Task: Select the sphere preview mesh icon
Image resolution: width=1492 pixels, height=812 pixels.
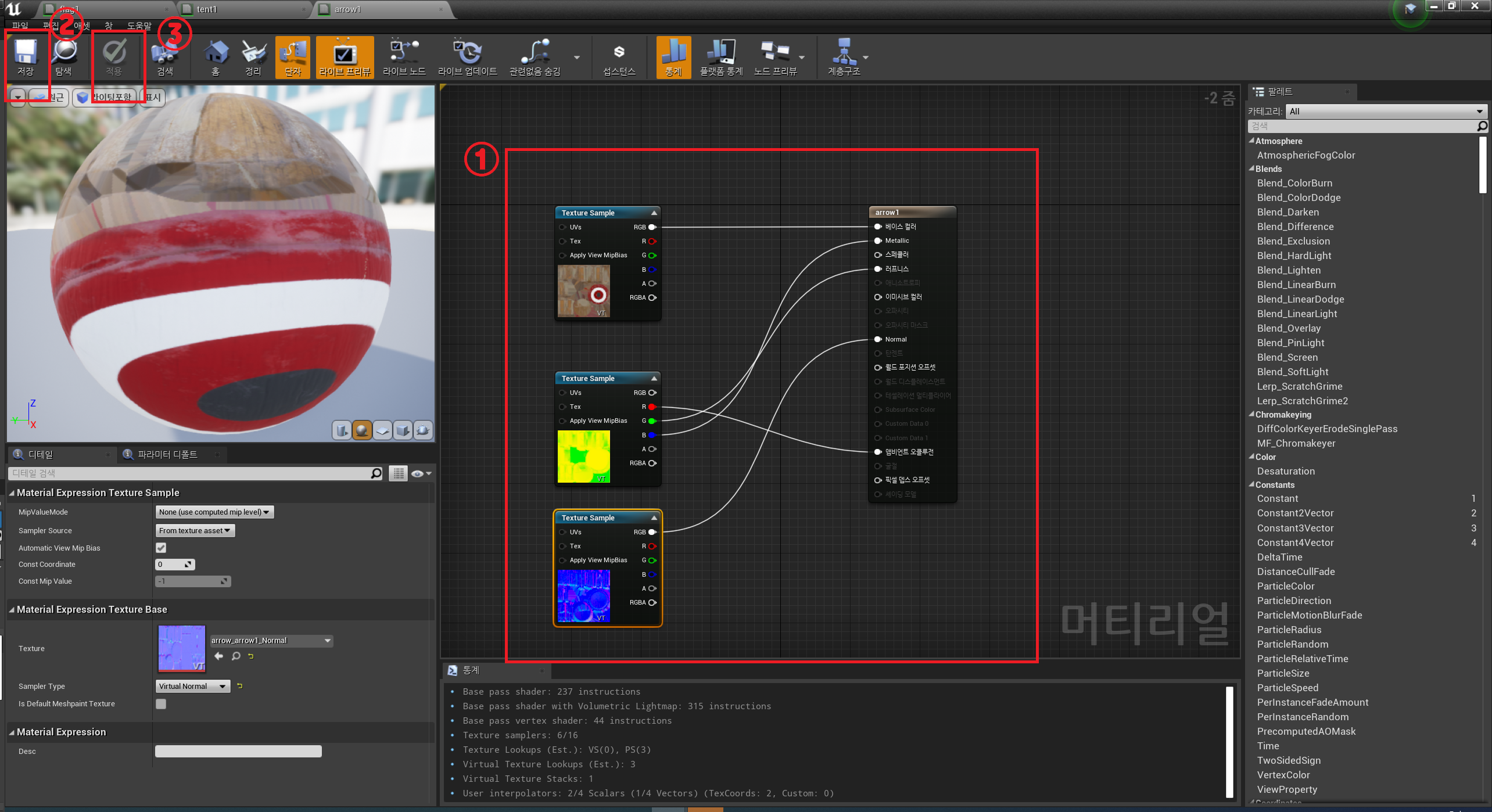Action: [x=362, y=430]
